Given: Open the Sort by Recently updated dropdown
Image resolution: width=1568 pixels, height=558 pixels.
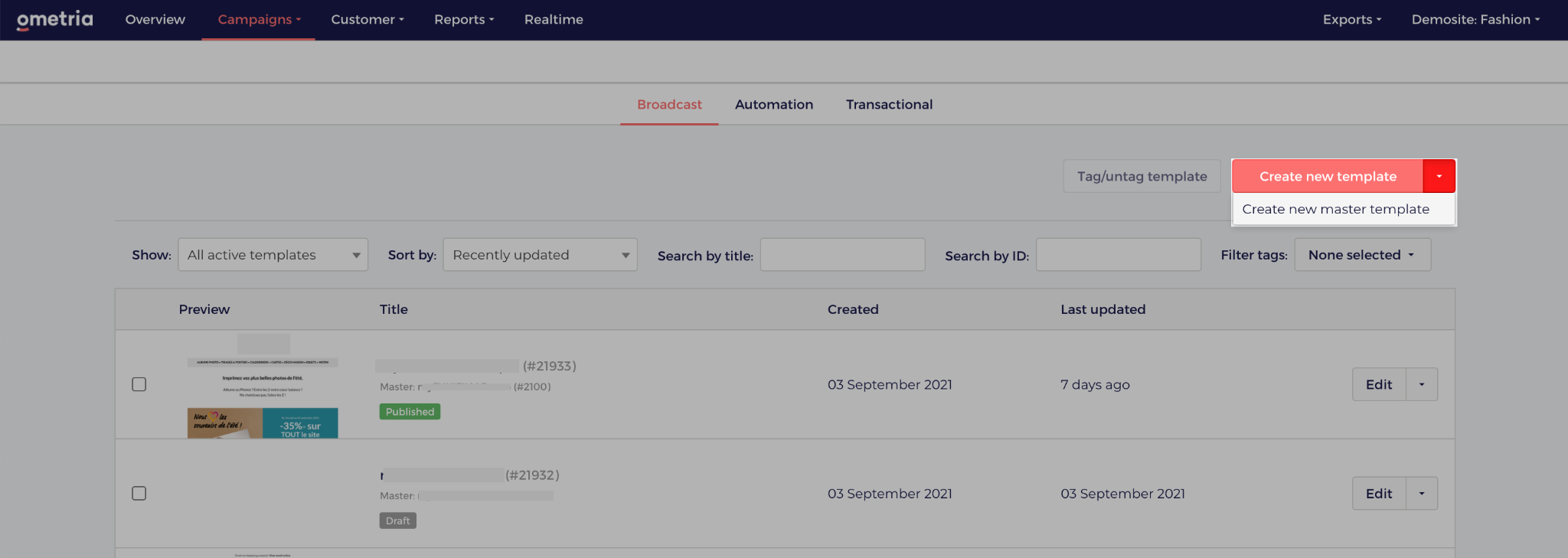Looking at the screenshot, I should pyautogui.click(x=540, y=255).
